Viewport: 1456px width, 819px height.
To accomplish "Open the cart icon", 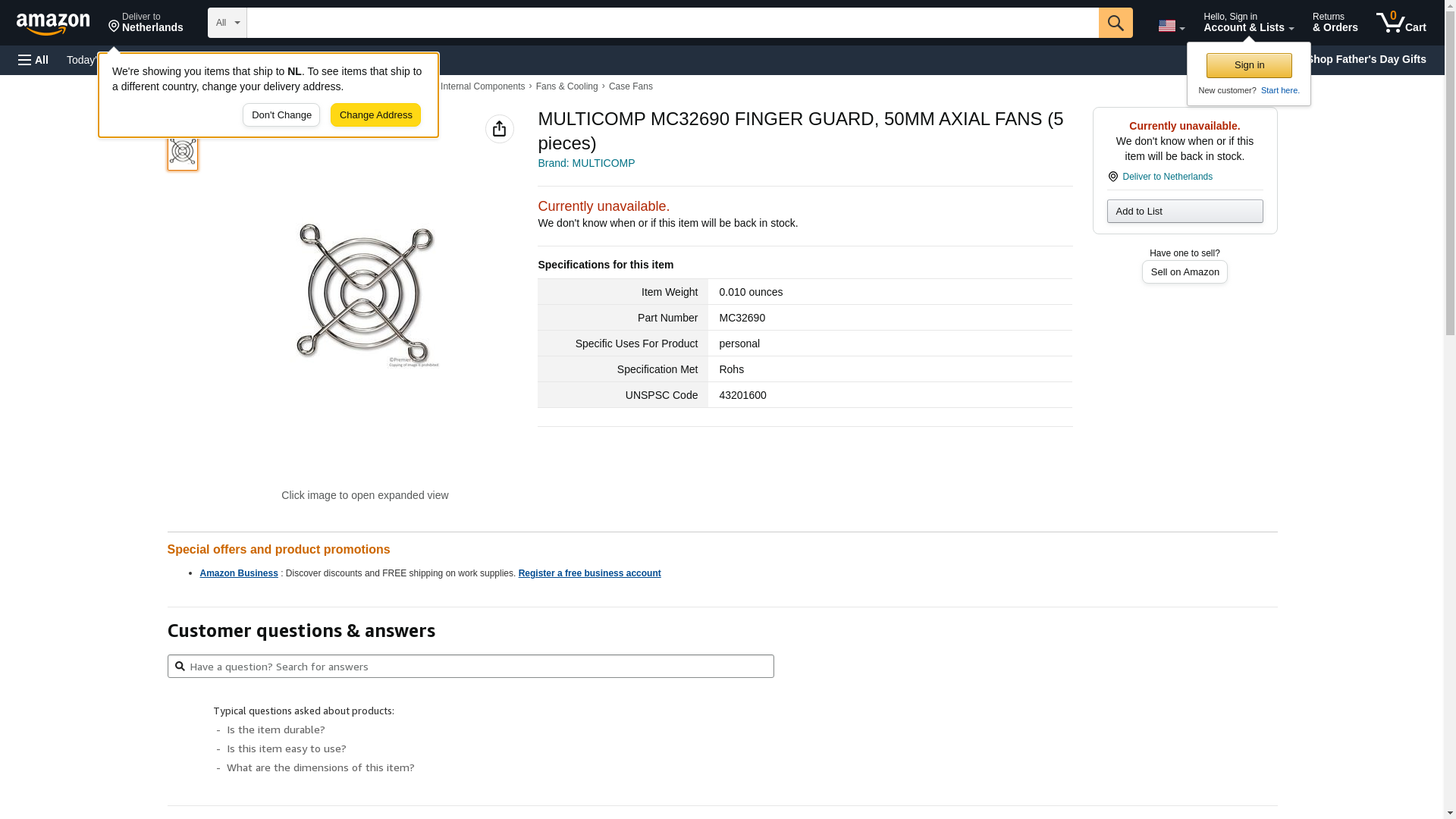I will (x=1401, y=23).
